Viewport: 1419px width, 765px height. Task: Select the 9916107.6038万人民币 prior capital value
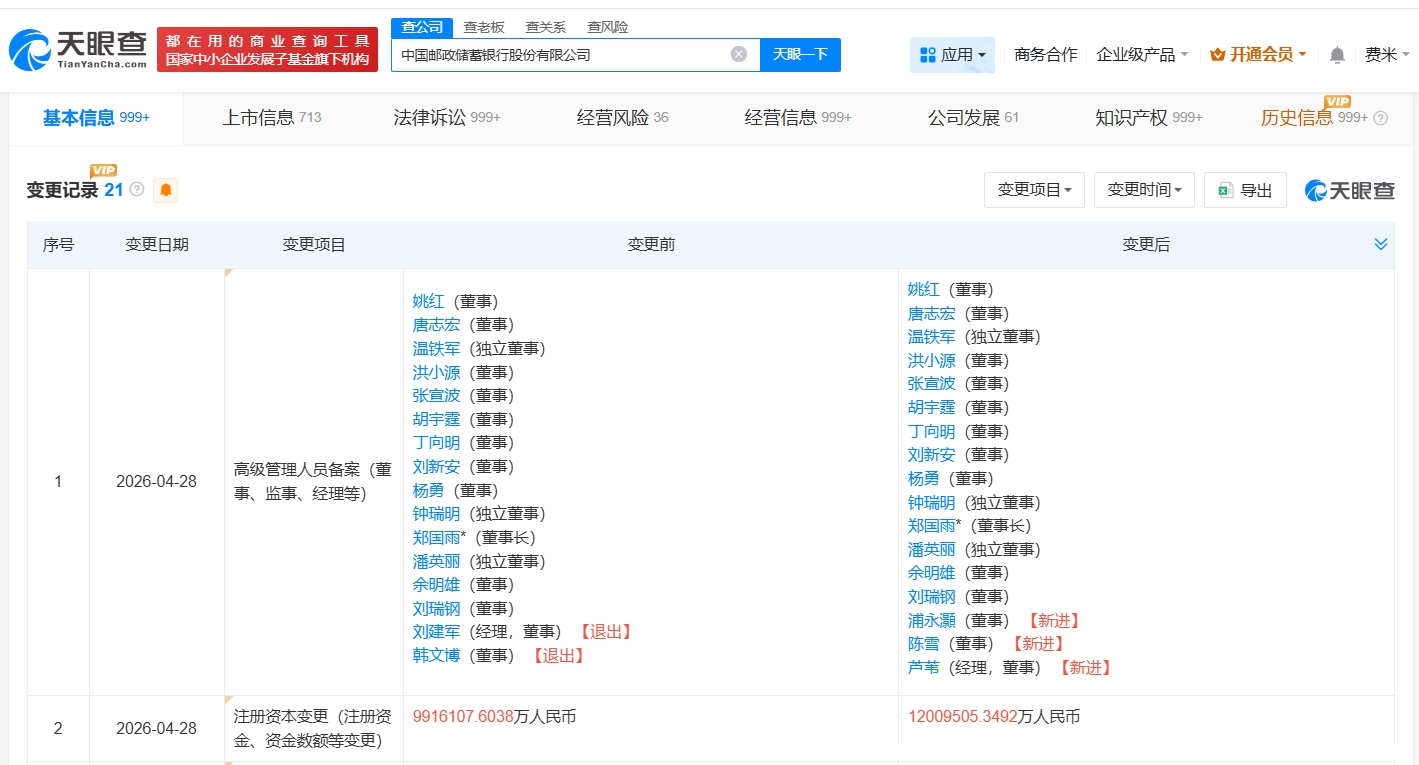tap(494, 717)
